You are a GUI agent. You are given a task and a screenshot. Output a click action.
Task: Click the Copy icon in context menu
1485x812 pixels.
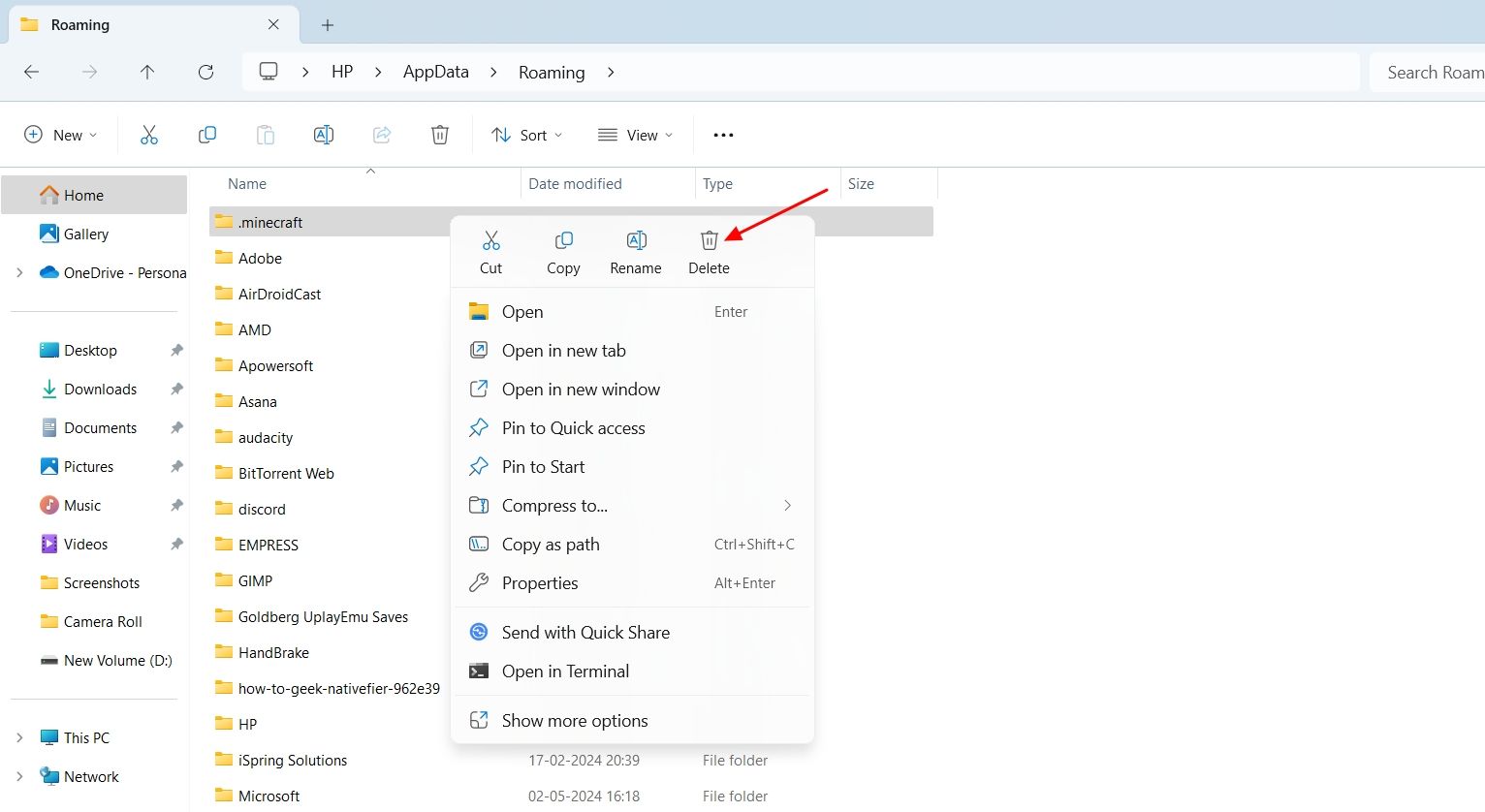[x=563, y=240]
